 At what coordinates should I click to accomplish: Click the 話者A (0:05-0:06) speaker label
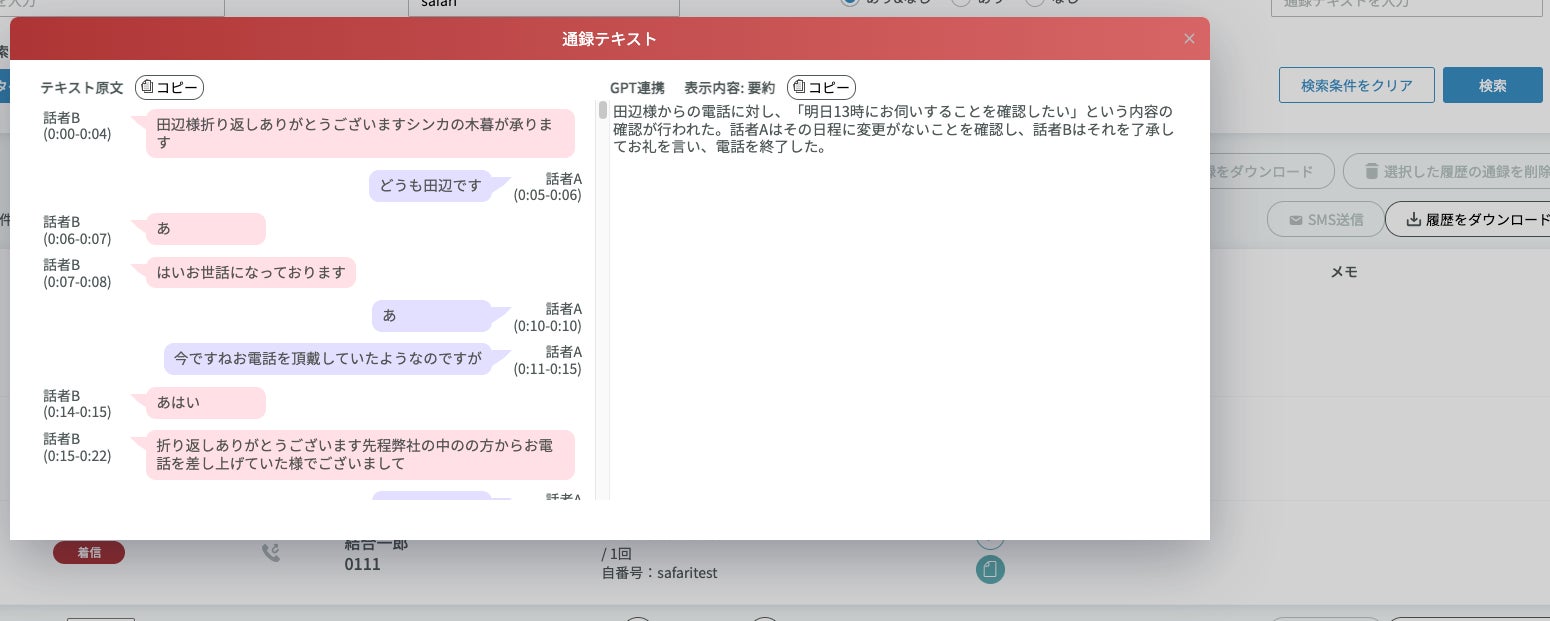pyautogui.click(x=547, y=187)
